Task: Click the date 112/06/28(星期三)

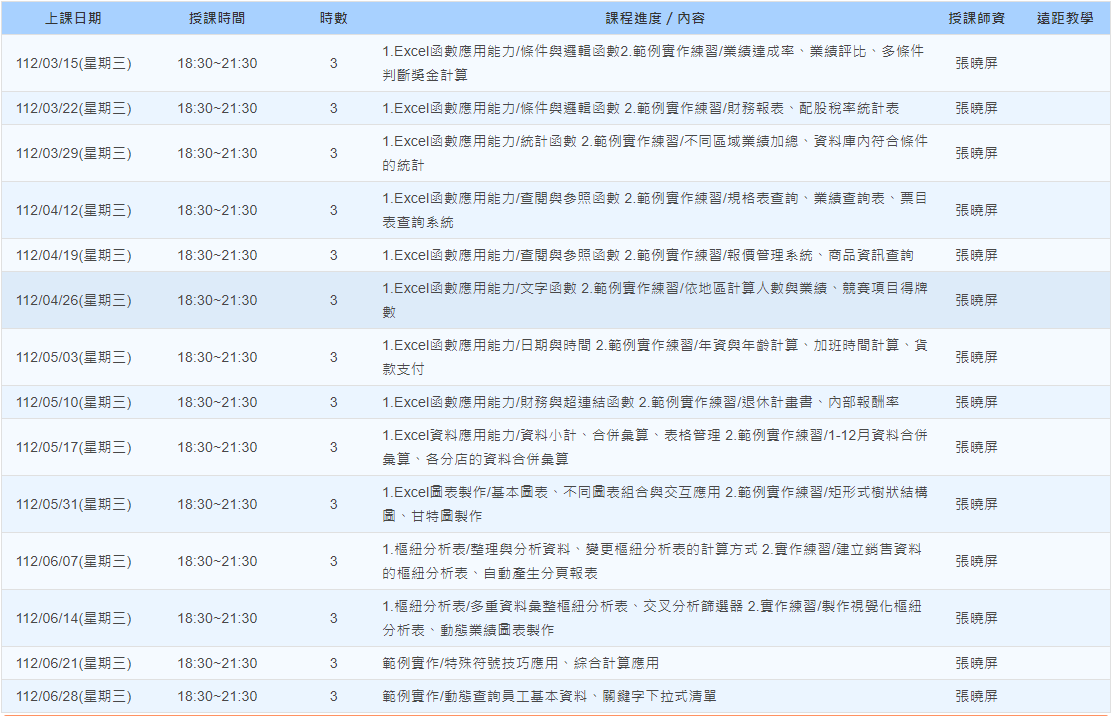Action: 74,696
